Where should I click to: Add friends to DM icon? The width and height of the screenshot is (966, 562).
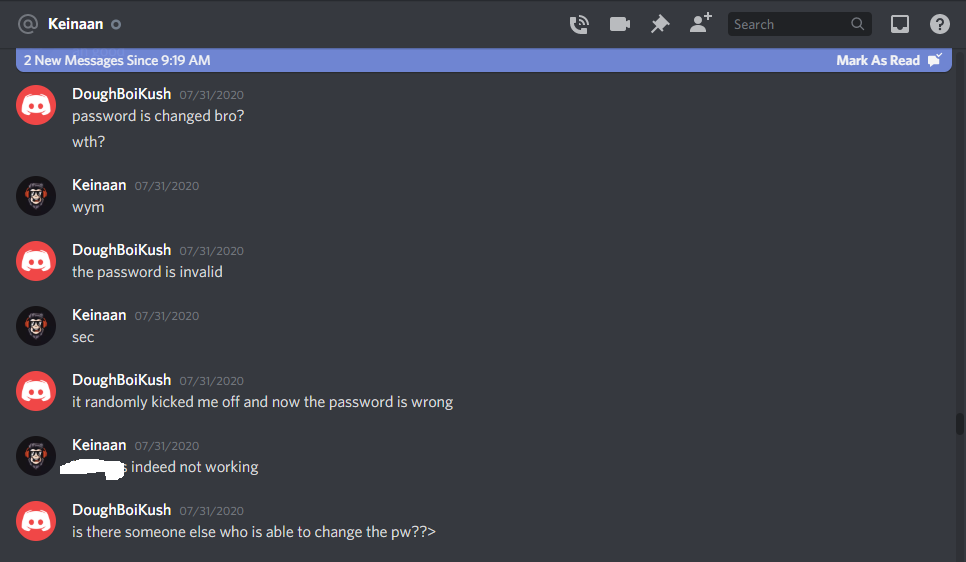(x=700, y=23)
